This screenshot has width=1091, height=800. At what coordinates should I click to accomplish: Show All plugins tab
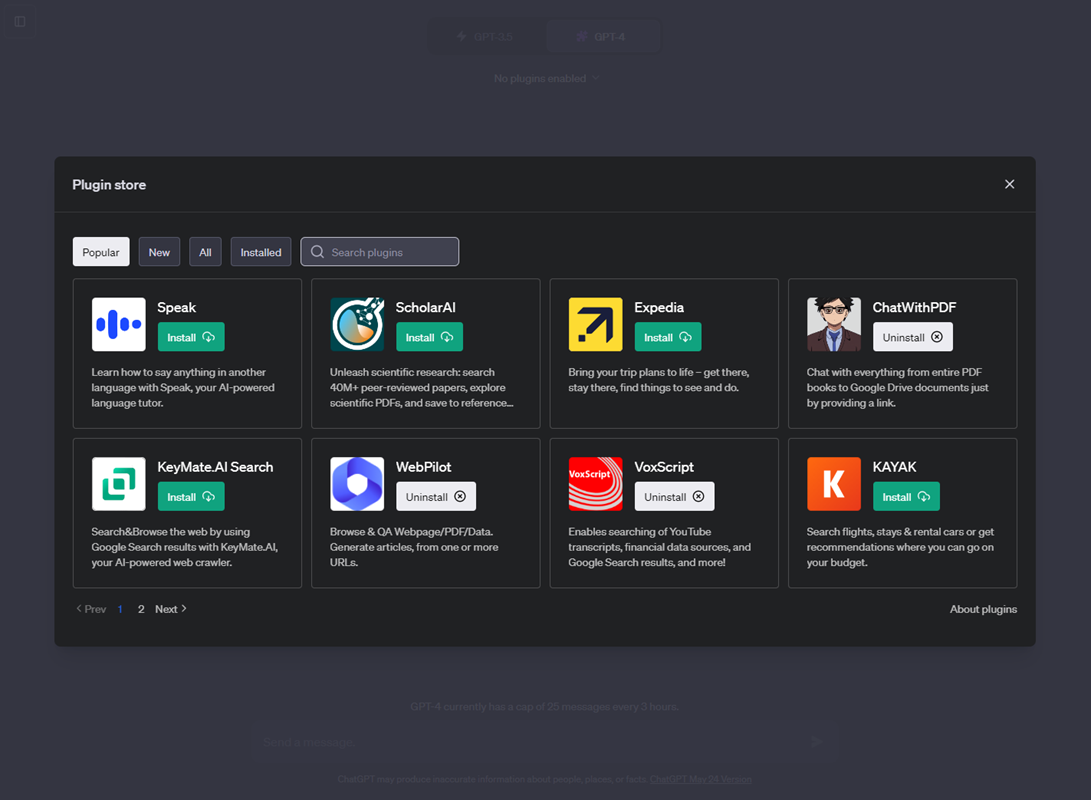[205, 252]
